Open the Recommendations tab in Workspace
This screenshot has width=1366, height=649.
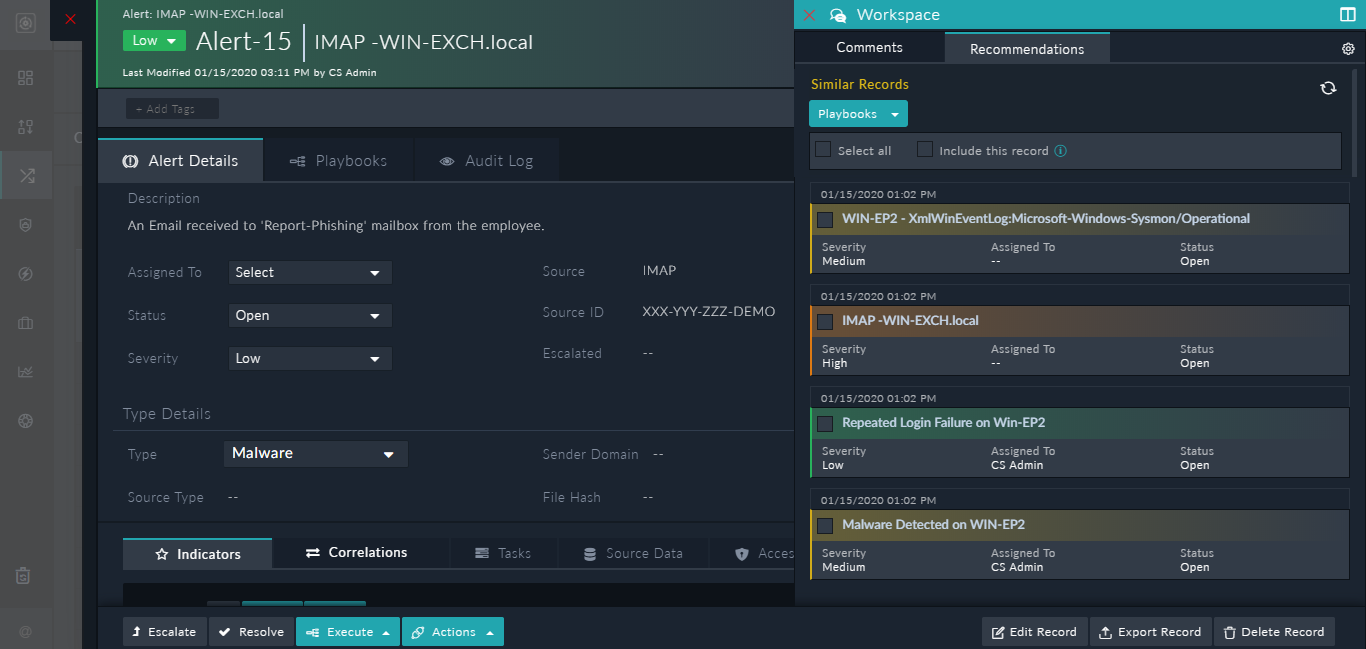point(1027,48)
